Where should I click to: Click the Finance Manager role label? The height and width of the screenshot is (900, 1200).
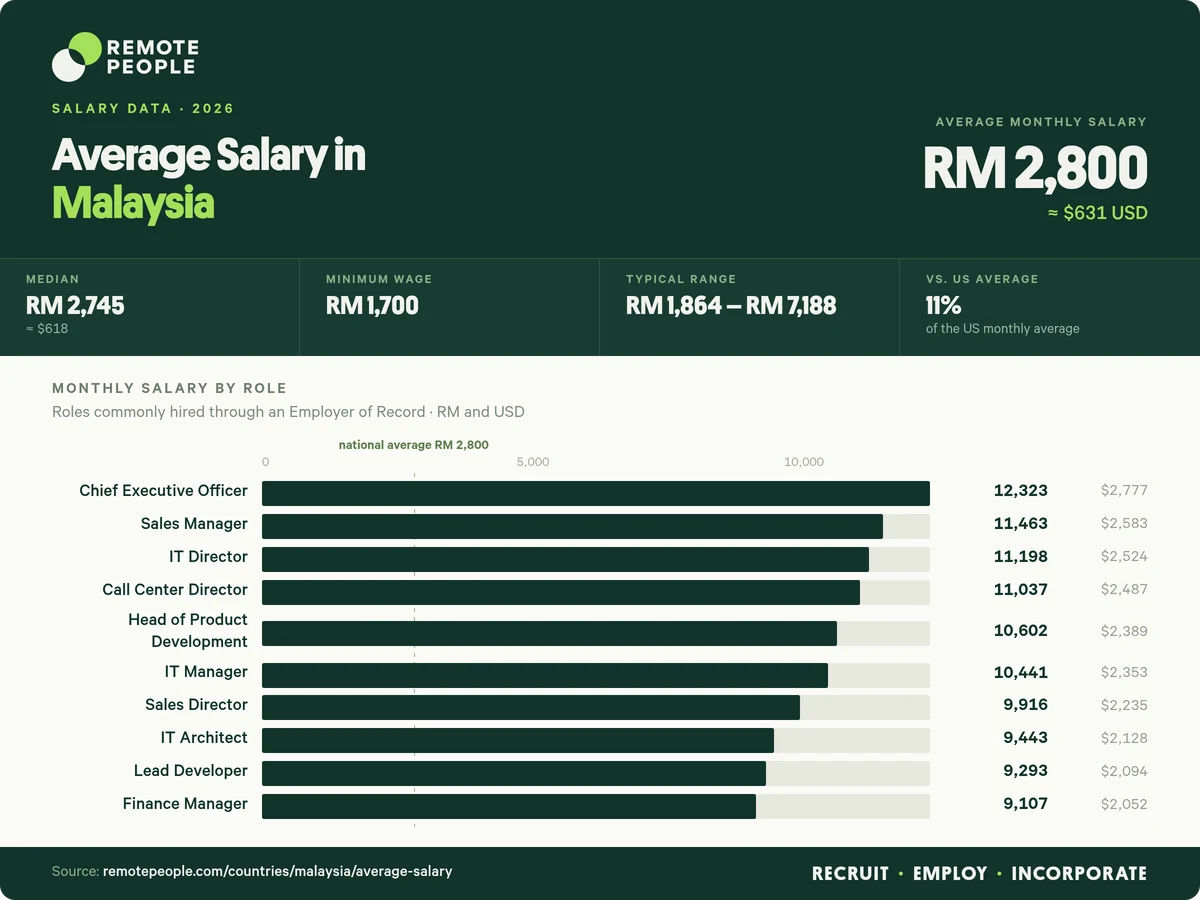point(185,804)
